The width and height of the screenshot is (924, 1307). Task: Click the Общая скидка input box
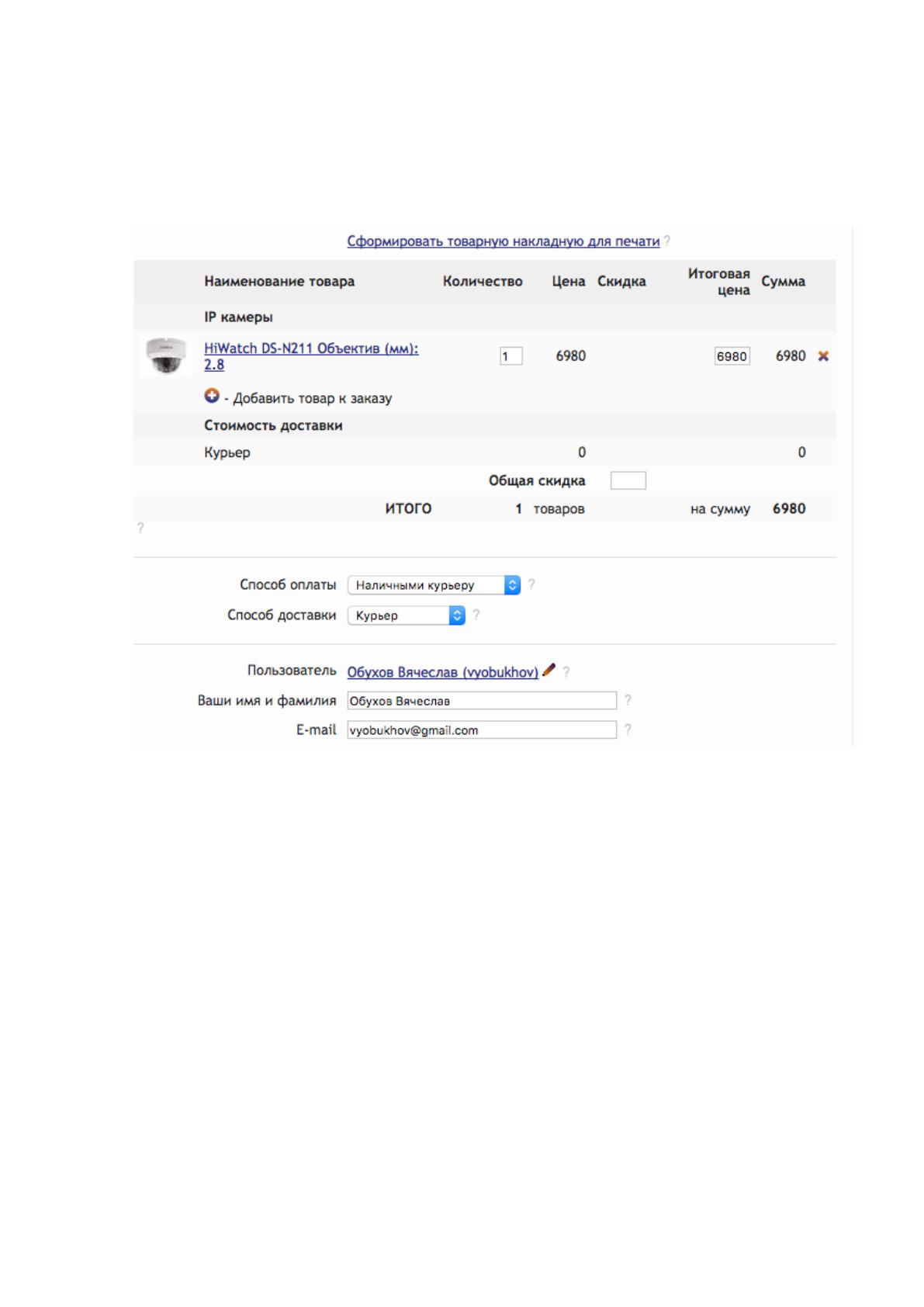point(628,480)
